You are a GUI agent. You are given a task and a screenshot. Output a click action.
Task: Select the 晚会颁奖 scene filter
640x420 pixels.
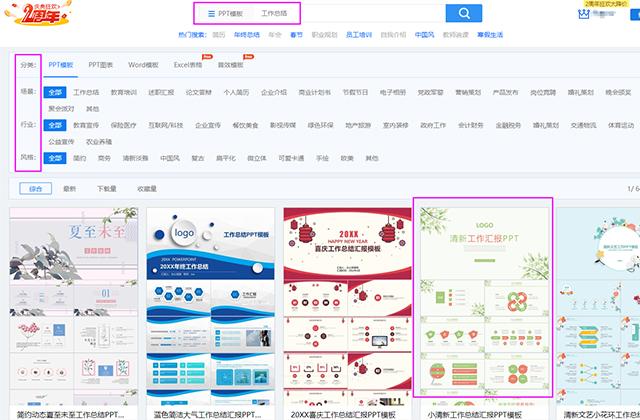click(x=618, y=92)
